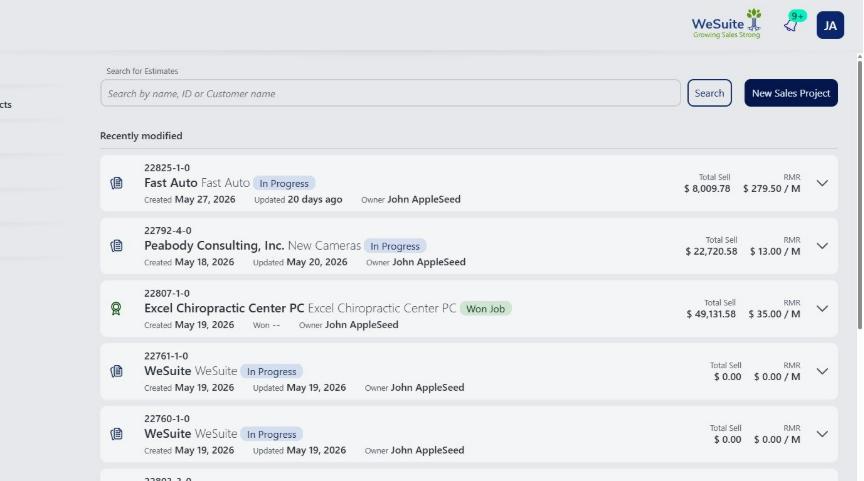Click the Search button

tap(709, 93)
